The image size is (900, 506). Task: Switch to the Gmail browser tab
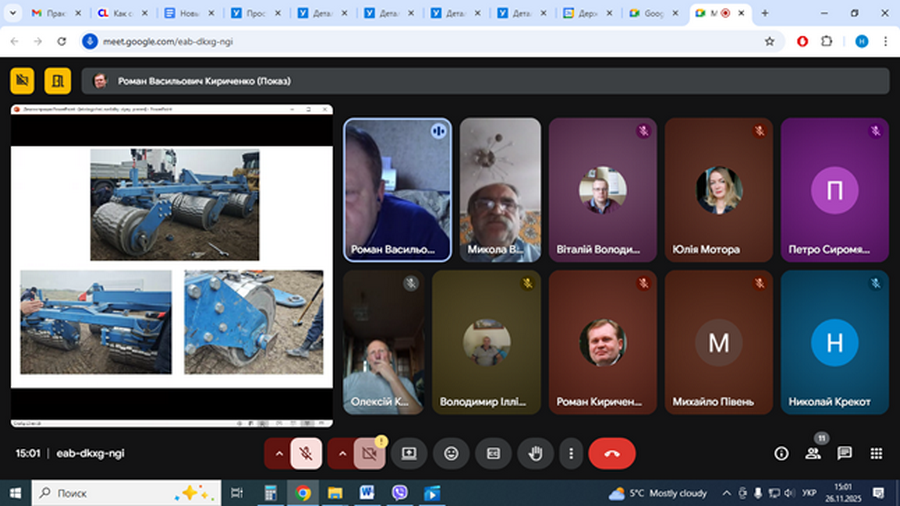tap(51, 14)
